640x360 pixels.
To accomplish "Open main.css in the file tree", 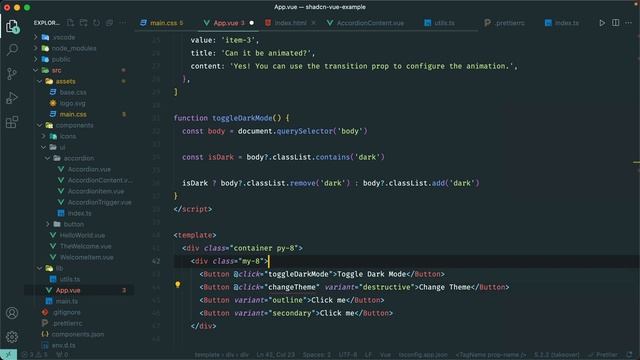I will pos(73,114).
